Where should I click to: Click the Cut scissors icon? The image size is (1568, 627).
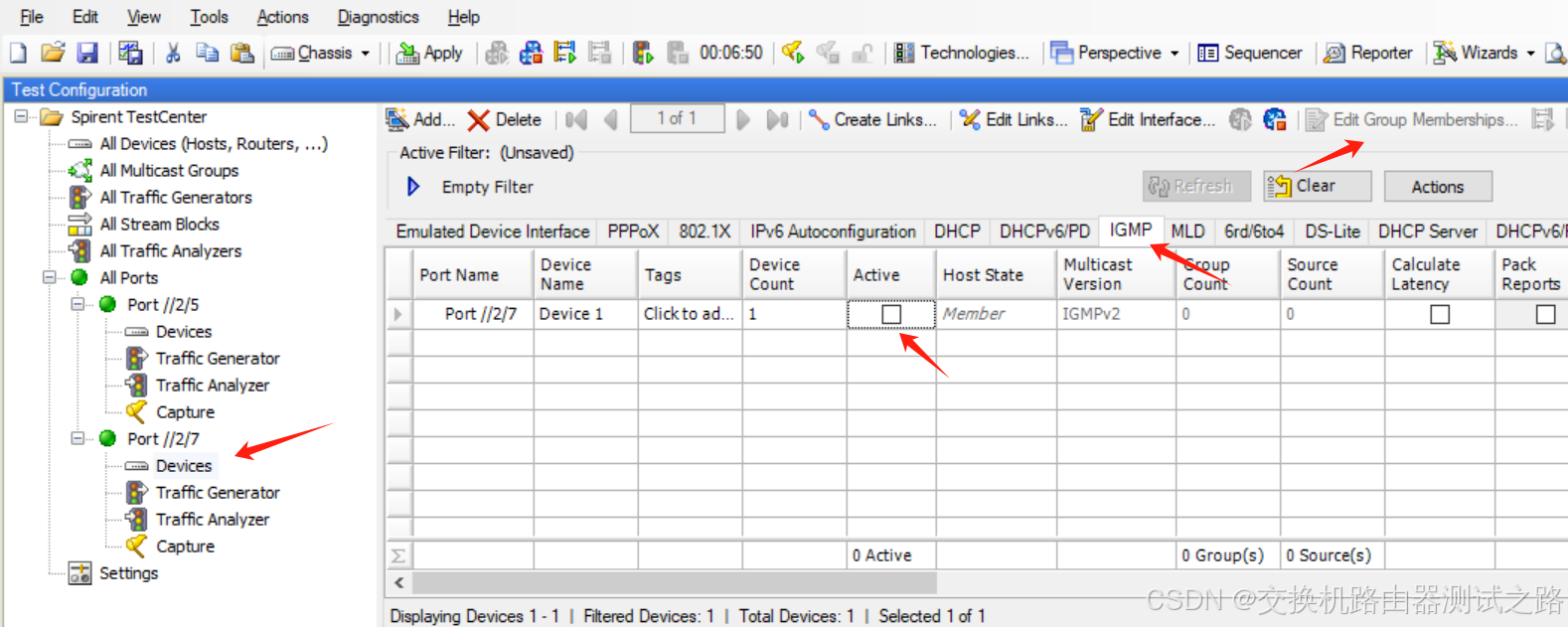pyautogui.click(x=173, y=53)
